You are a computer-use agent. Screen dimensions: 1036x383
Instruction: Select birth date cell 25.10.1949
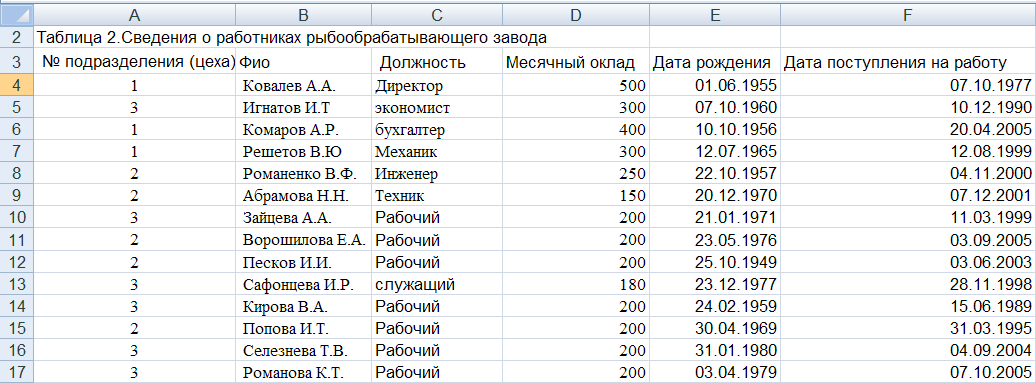715,262
